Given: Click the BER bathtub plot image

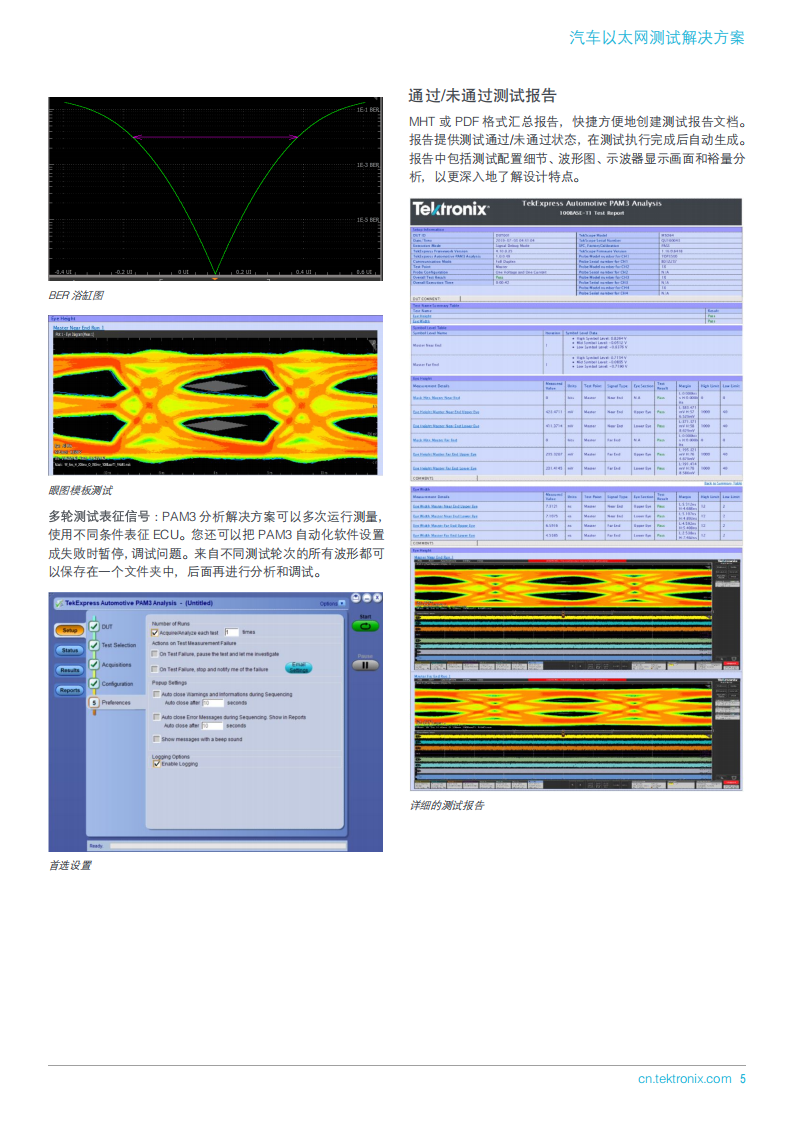Looking at the screenshot, I should click(x=216, y=189).
